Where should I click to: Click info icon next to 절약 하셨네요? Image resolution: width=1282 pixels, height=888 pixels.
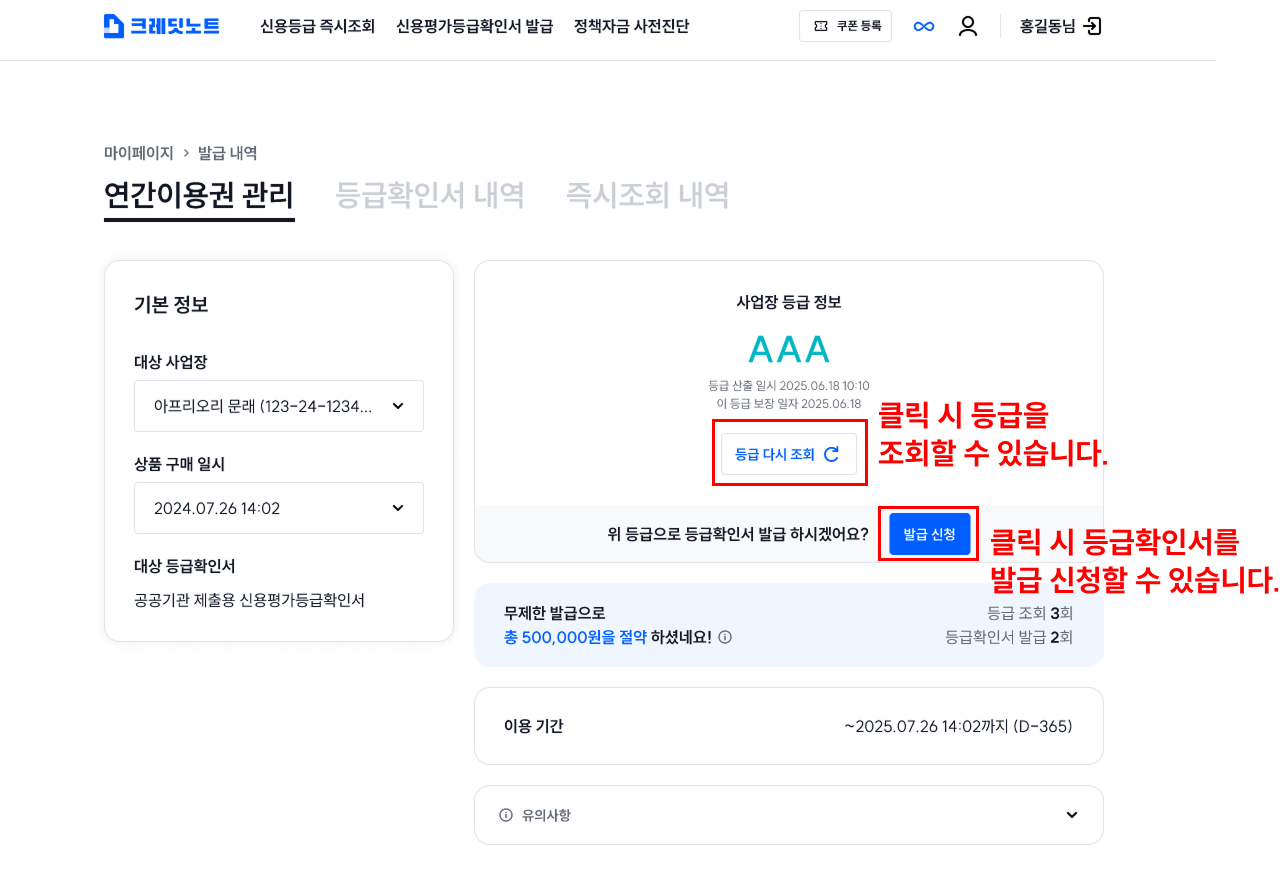[x=725, y=637]
